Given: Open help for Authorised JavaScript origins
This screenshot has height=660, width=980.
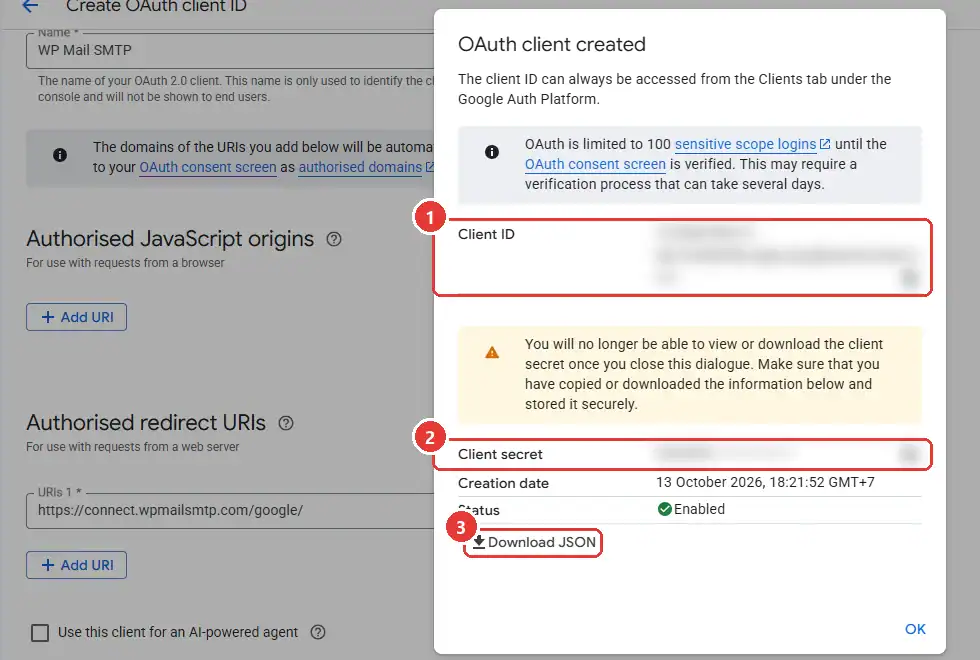Looking at the screenshot, I should 334,239.
